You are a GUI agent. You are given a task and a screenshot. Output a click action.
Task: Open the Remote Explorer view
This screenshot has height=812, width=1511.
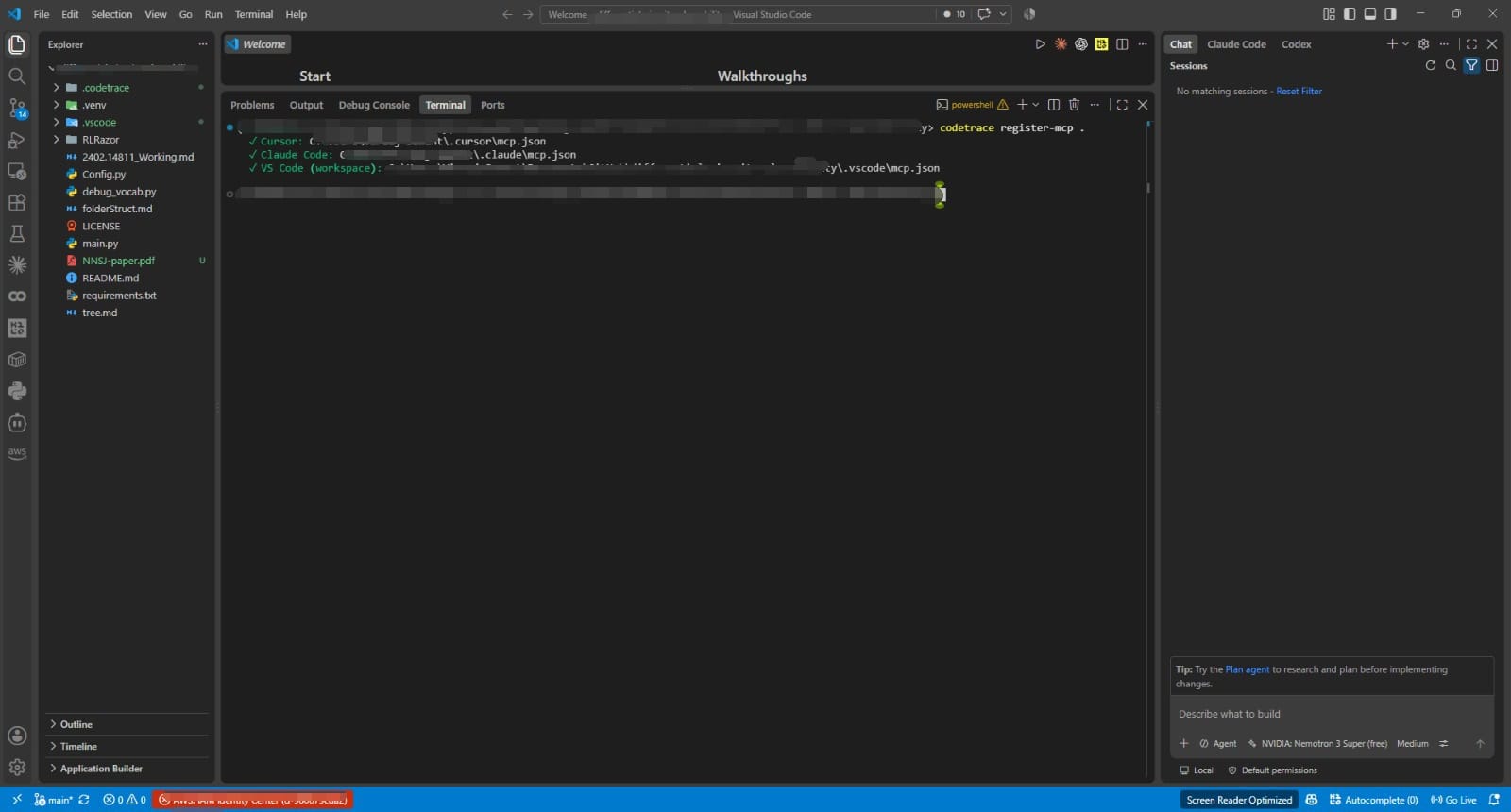tap(17, 171)
